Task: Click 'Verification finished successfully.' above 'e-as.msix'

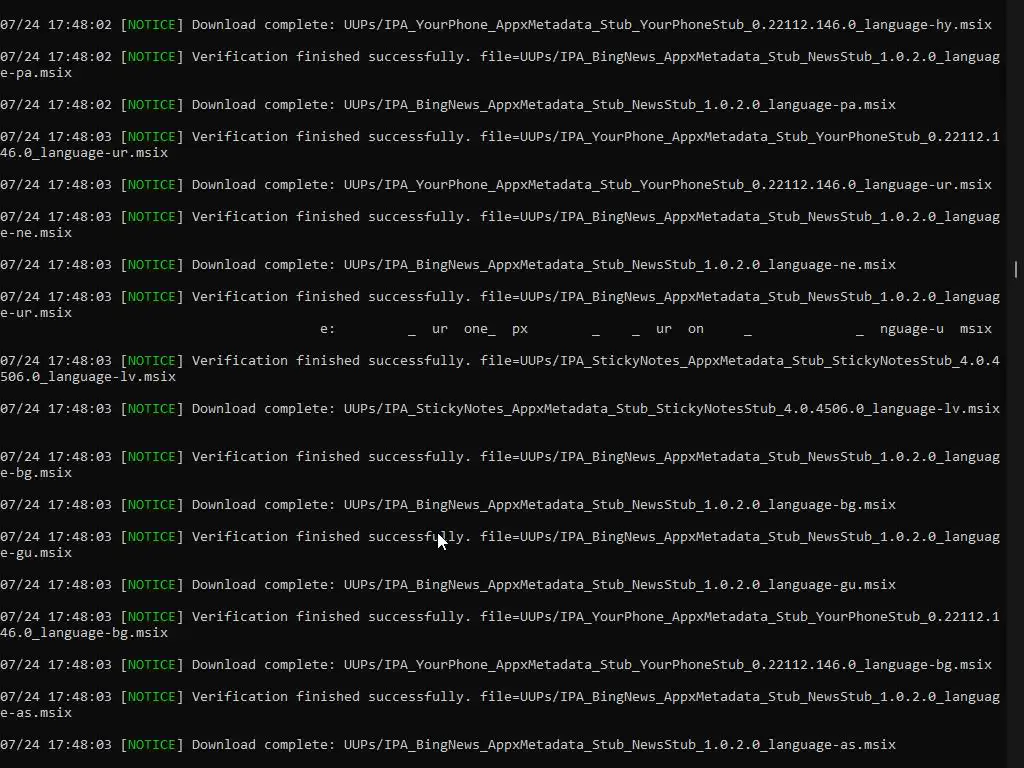Action: 331,697
